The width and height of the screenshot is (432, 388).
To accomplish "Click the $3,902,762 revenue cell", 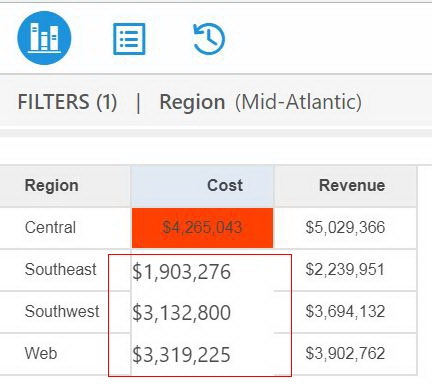I will [x=345, y=354].
